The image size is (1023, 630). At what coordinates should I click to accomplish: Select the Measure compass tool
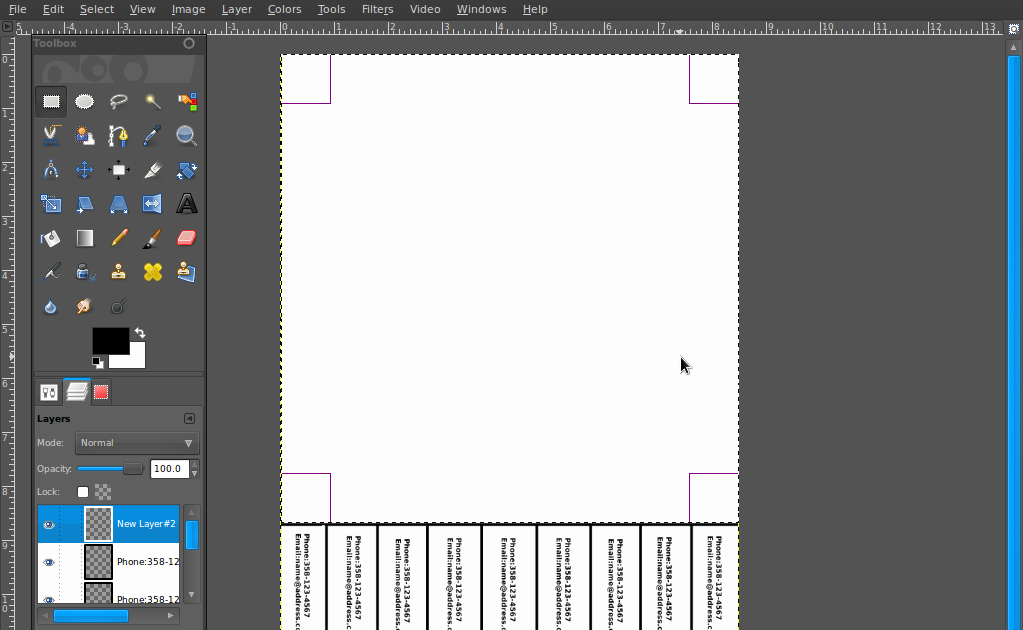[51, 170]
